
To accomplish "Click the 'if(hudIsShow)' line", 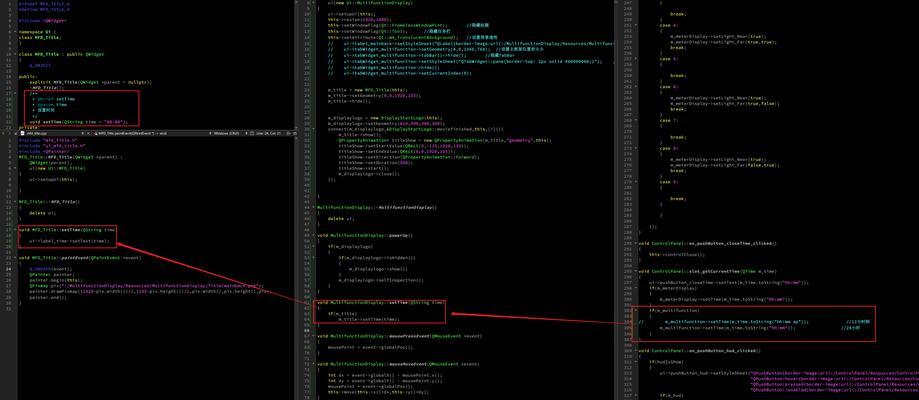I will [666, 361].
